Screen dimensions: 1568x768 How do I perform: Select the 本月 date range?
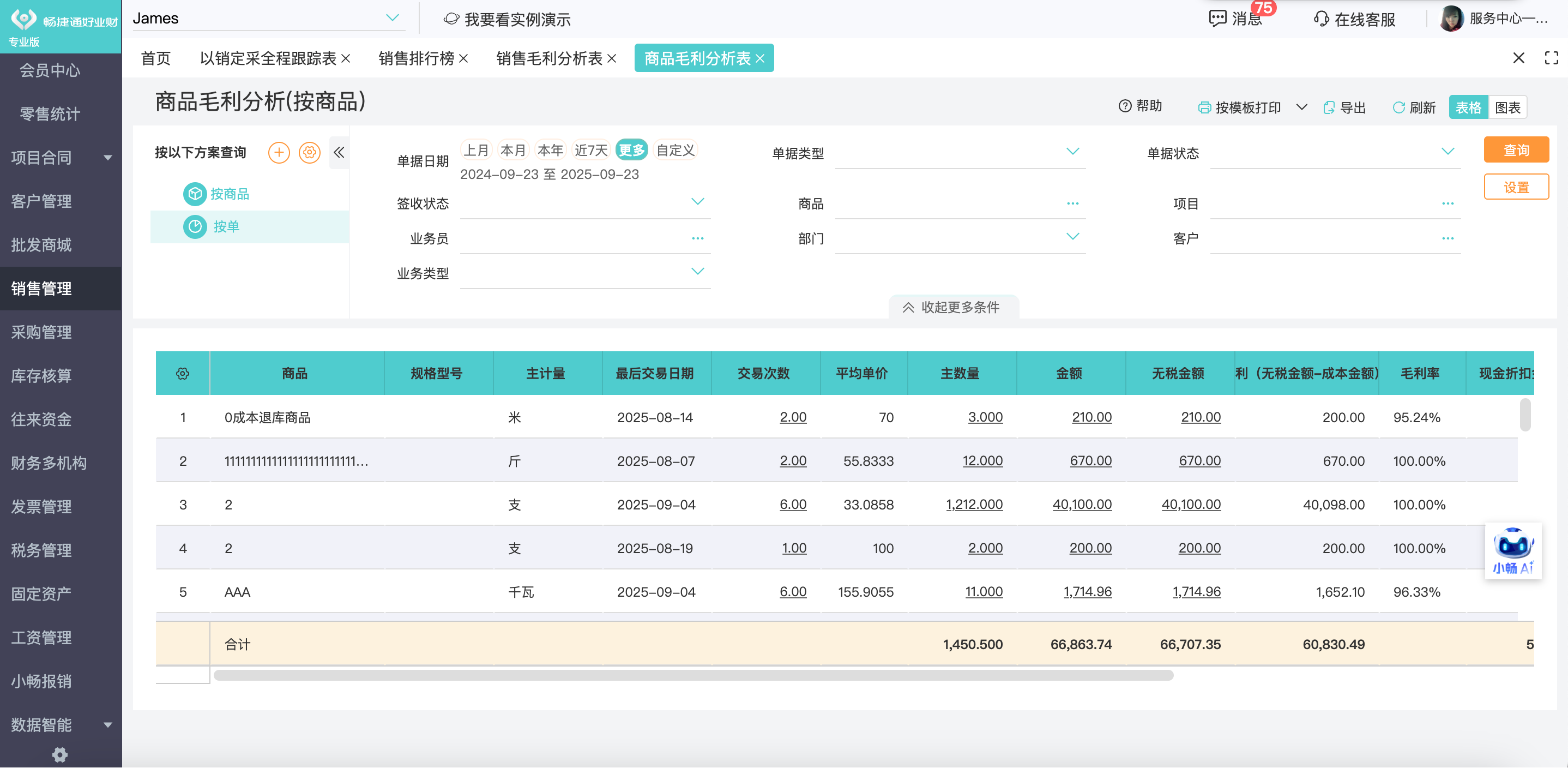[513, 150]
